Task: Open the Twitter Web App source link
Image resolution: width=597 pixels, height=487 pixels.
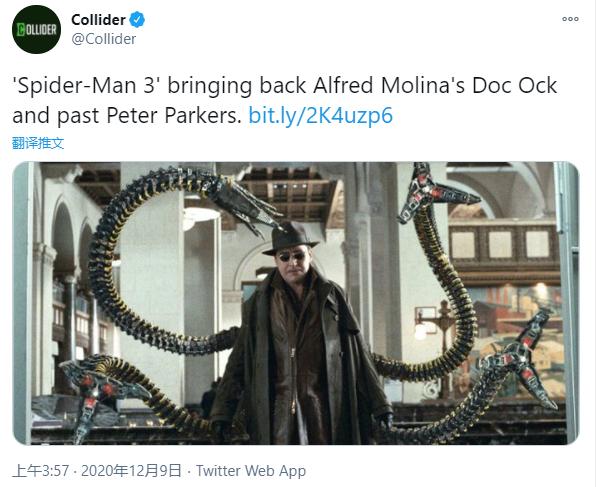Action: coord(251,471)
